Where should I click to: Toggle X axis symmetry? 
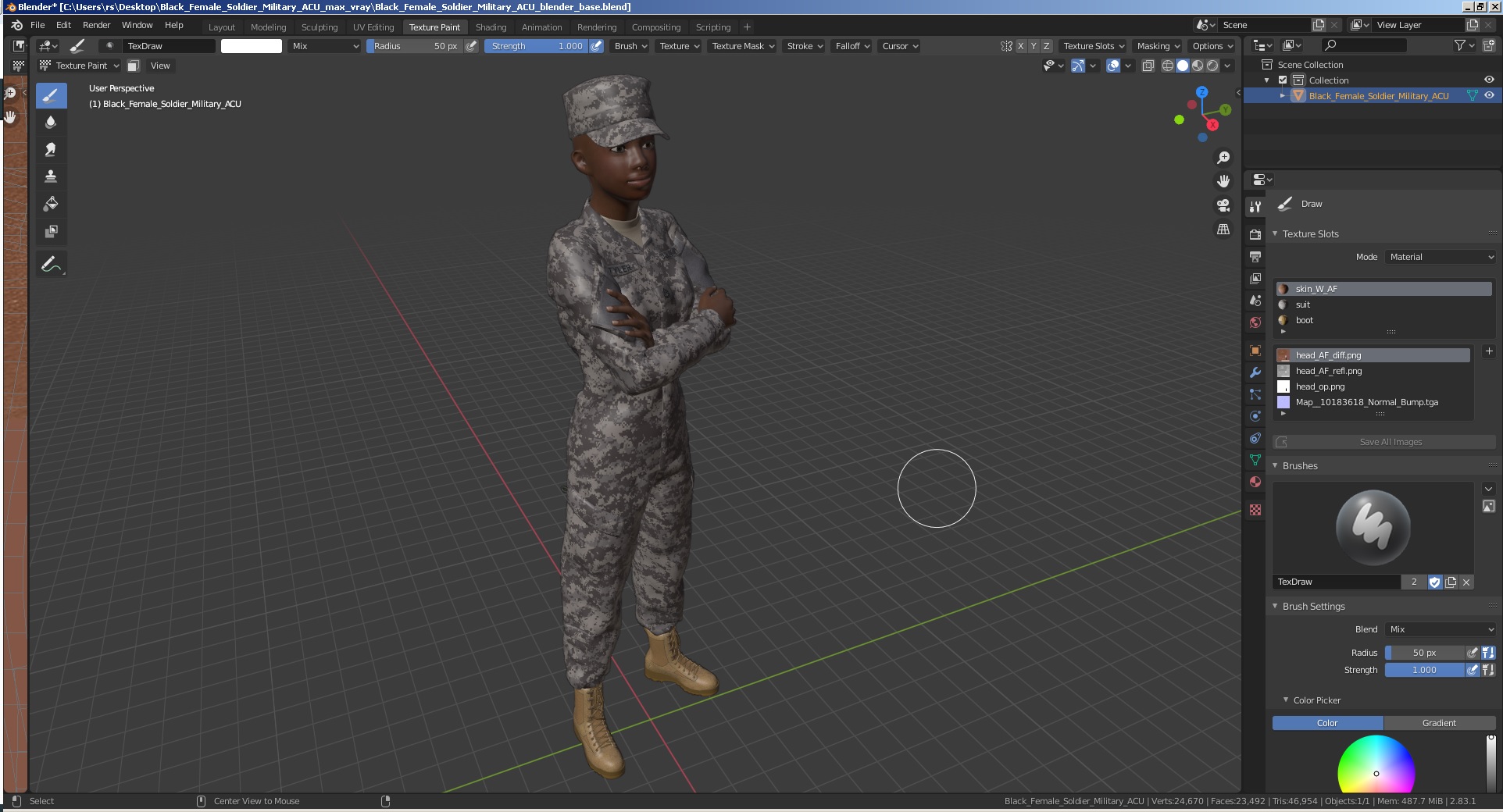click(1020, 46)
